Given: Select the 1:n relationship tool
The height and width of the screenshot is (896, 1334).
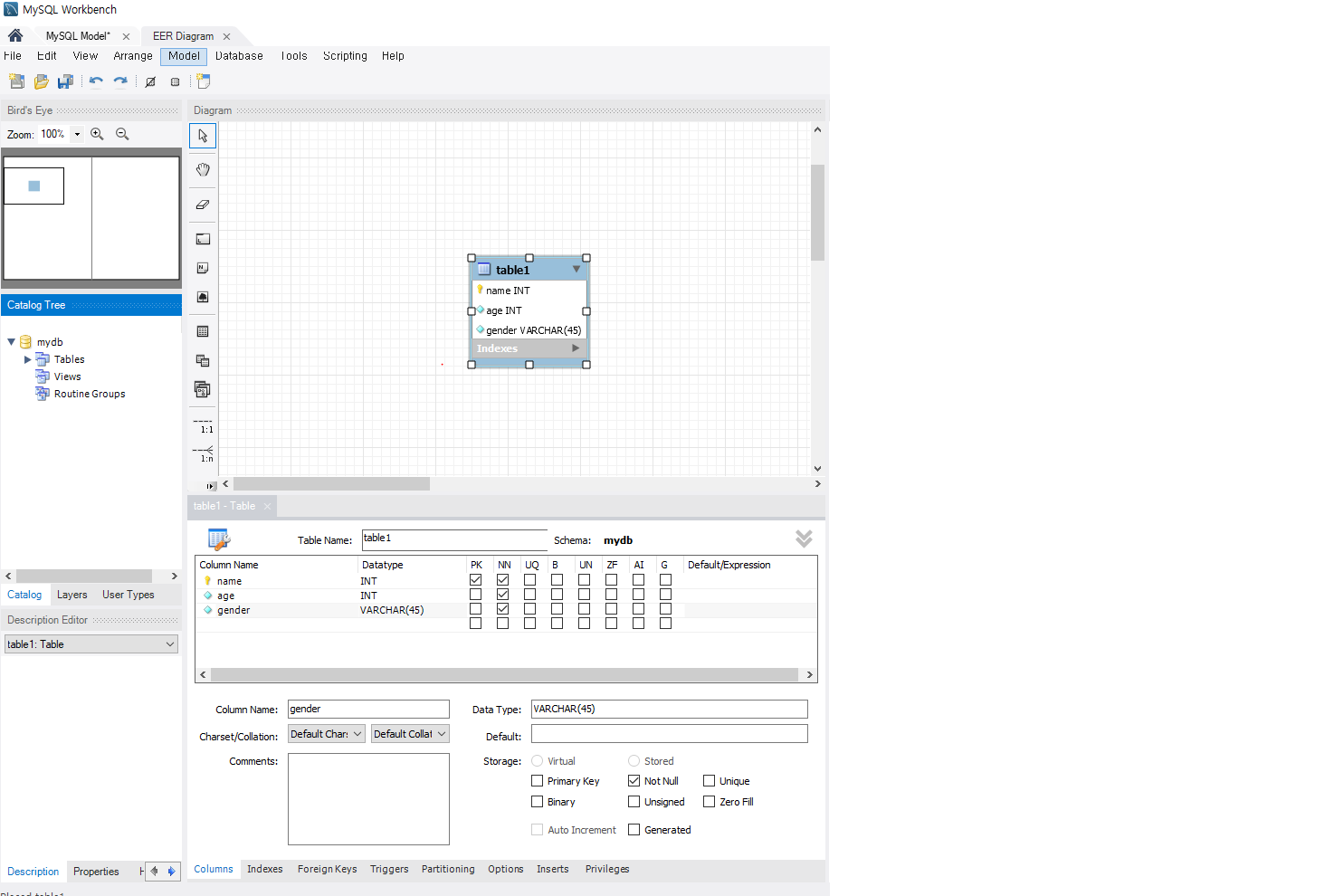Looking at the screenshot, I should pos(203,453).
